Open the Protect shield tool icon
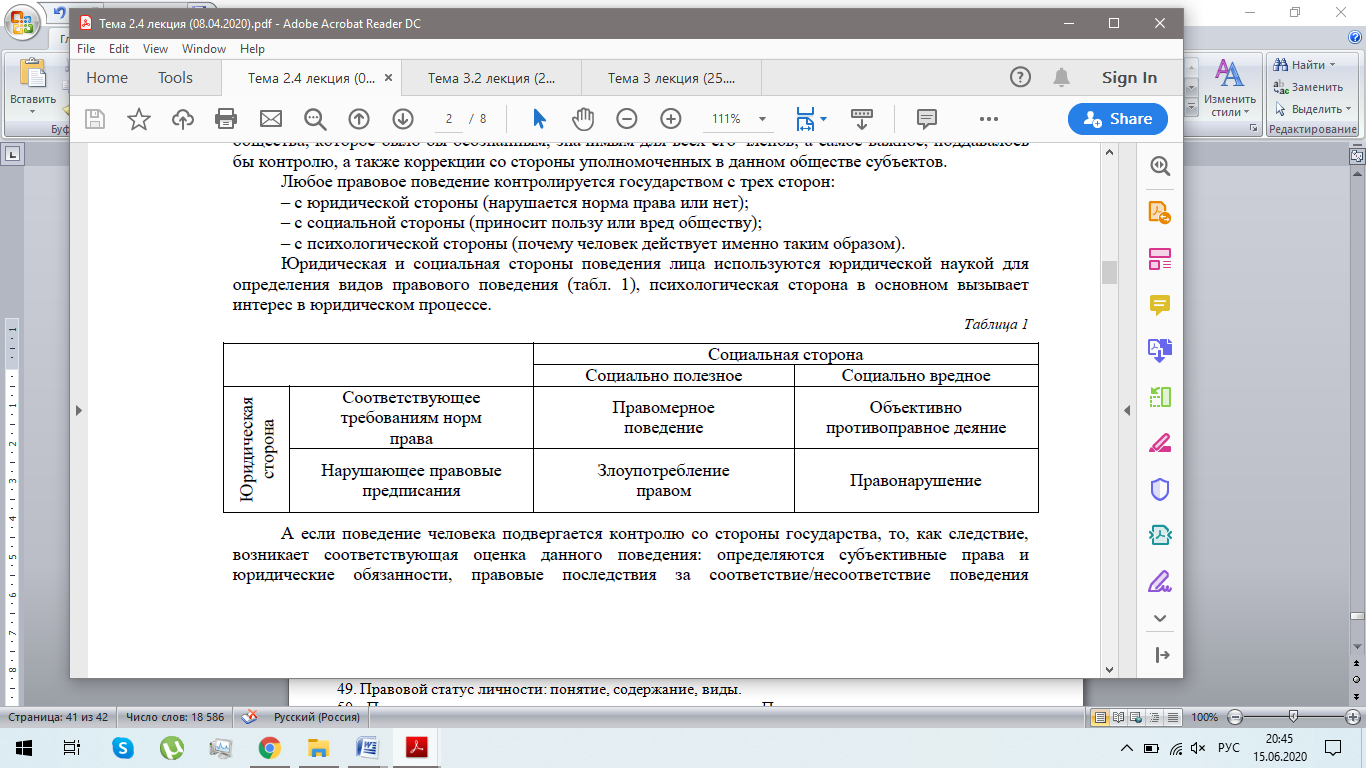Image resolution: width=1366 pixels, height=768 pixels. (x=1160, y=489)
